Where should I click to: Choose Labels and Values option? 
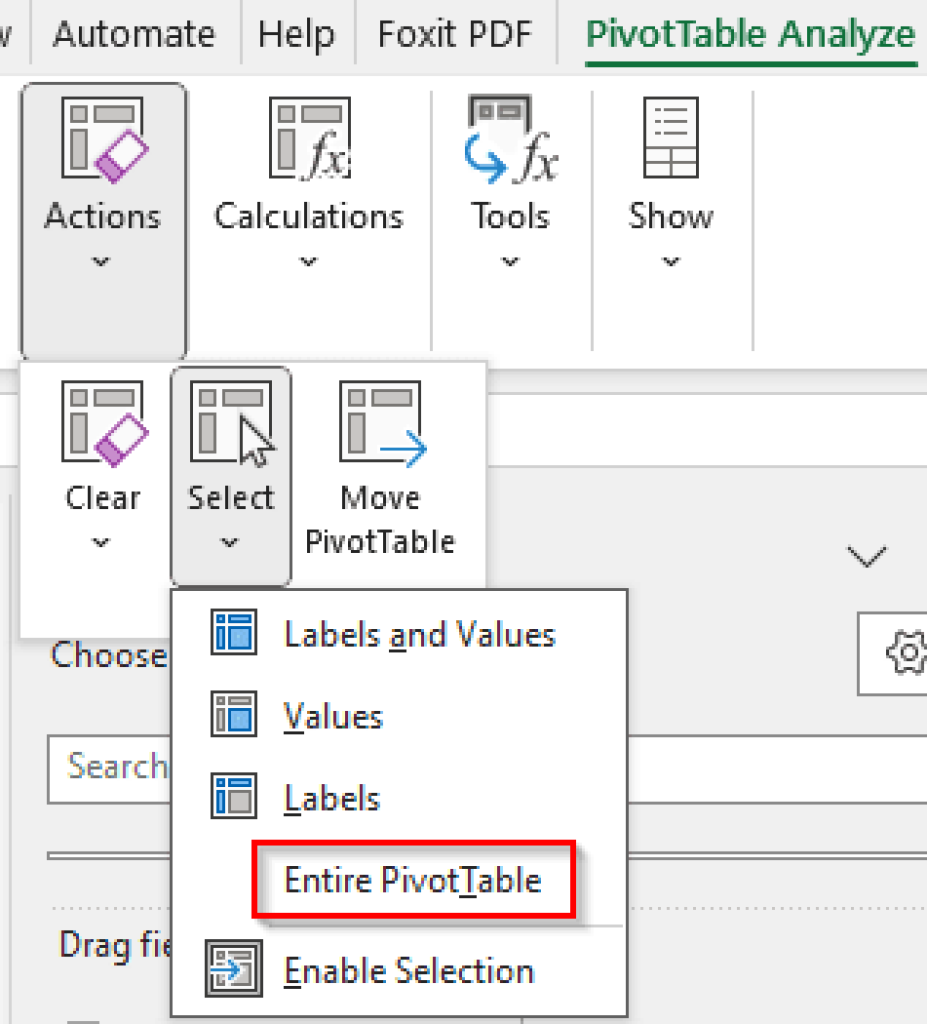coord(420,634)
